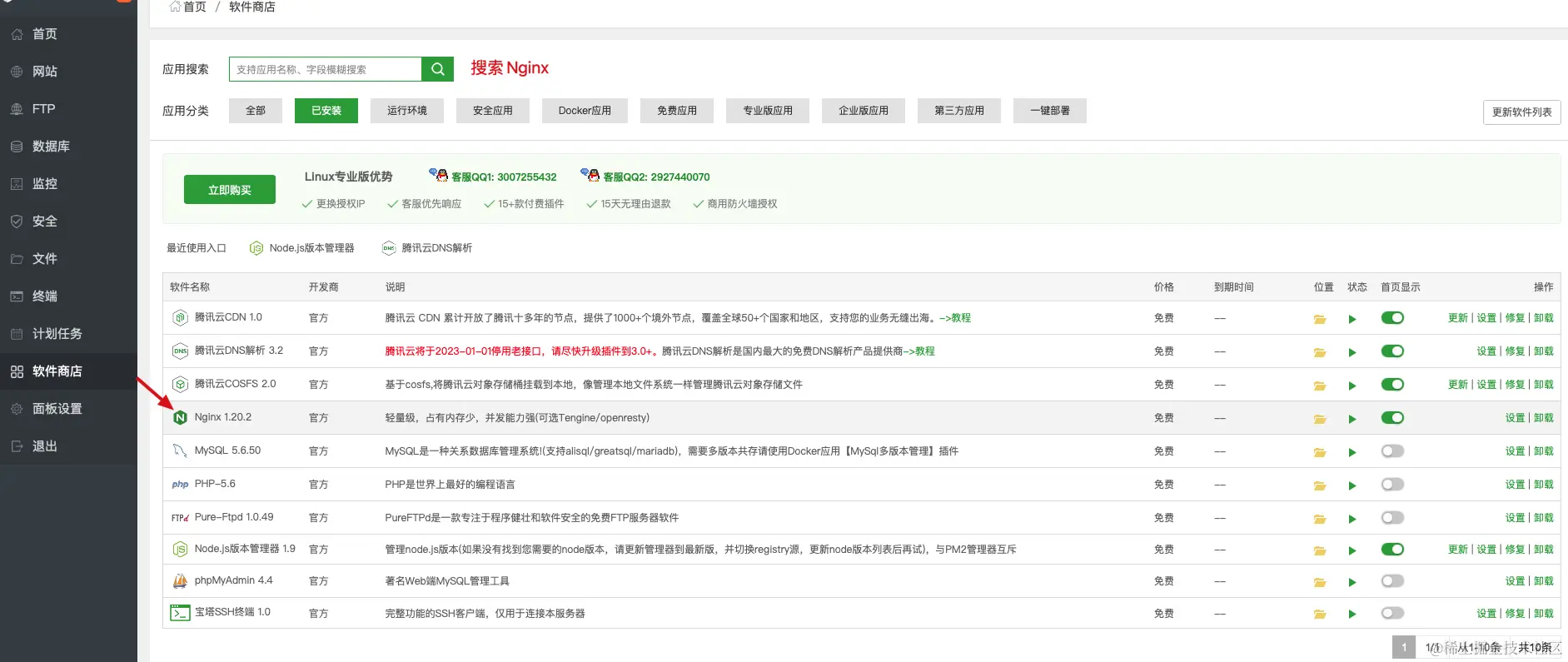Click the PHP logo icon

pos(180,484)
